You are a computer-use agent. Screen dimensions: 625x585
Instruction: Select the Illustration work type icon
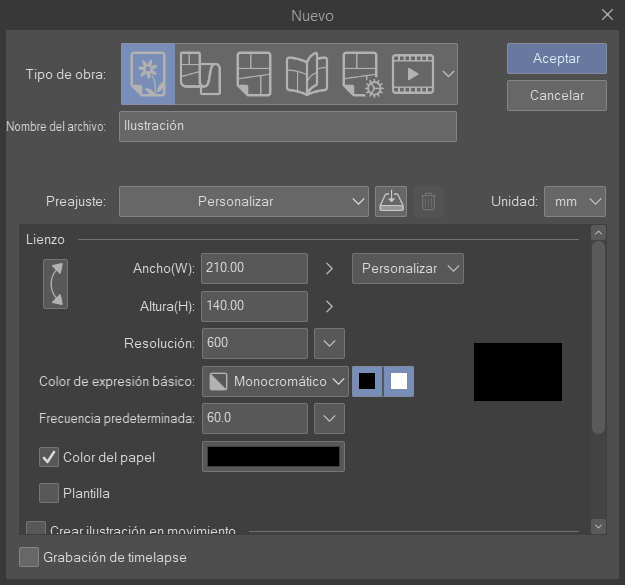148,74
